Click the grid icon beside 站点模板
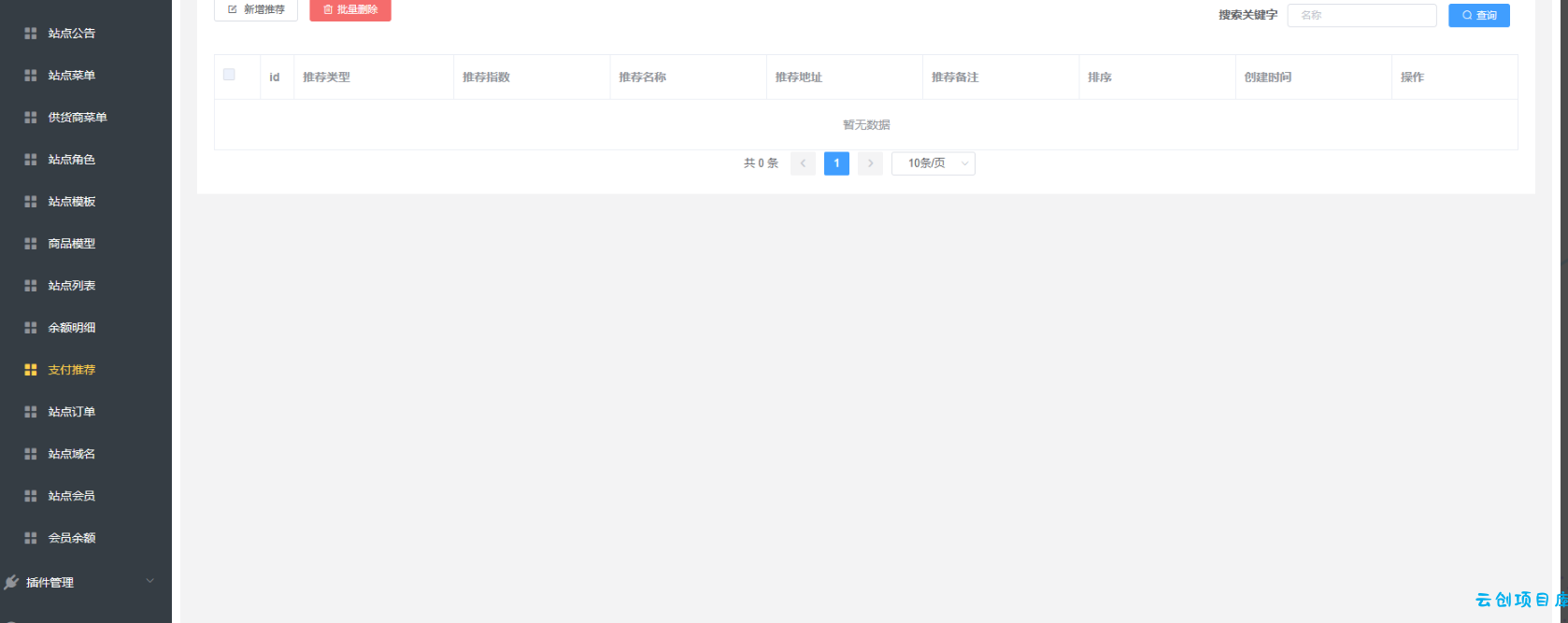This screenshot has height=623, width=1568. click(31, 202)
